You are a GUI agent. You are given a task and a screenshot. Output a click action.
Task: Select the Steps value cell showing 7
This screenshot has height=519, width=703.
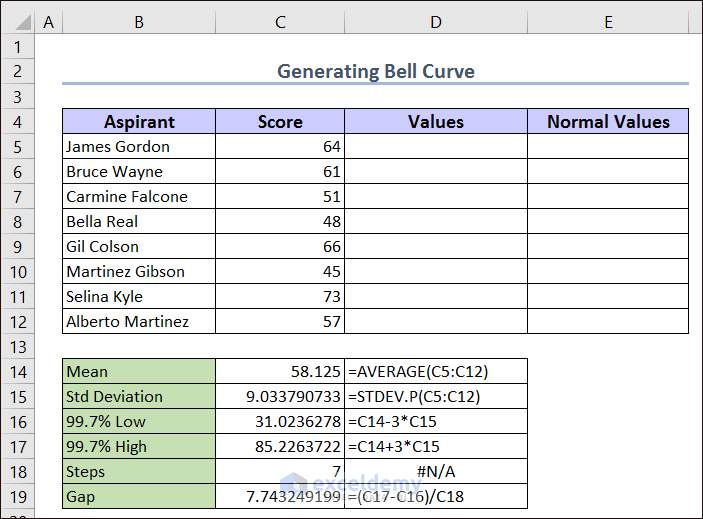pos(280,471)
